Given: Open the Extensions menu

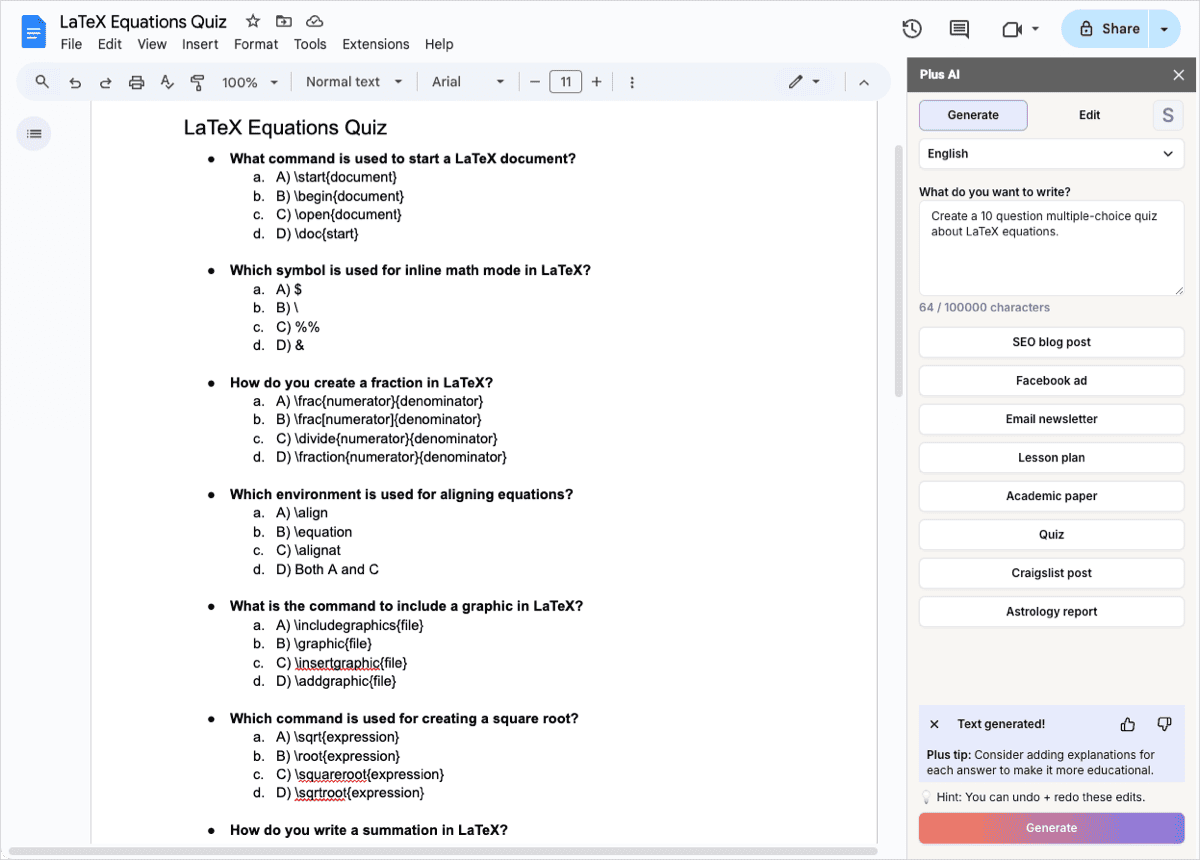Looking at the screenshot, I should click(x=375, y=44).
